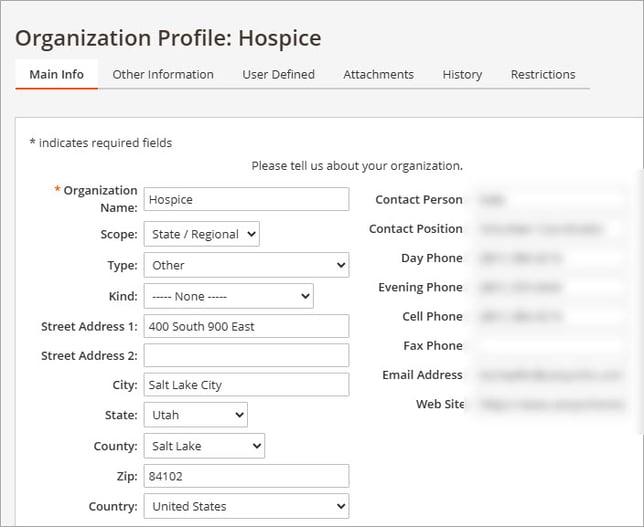The width and height of the screenshot is (644, 527).
Task: Click the 'Organization Profile: Hospice' heading
Action: pos(168,38)
